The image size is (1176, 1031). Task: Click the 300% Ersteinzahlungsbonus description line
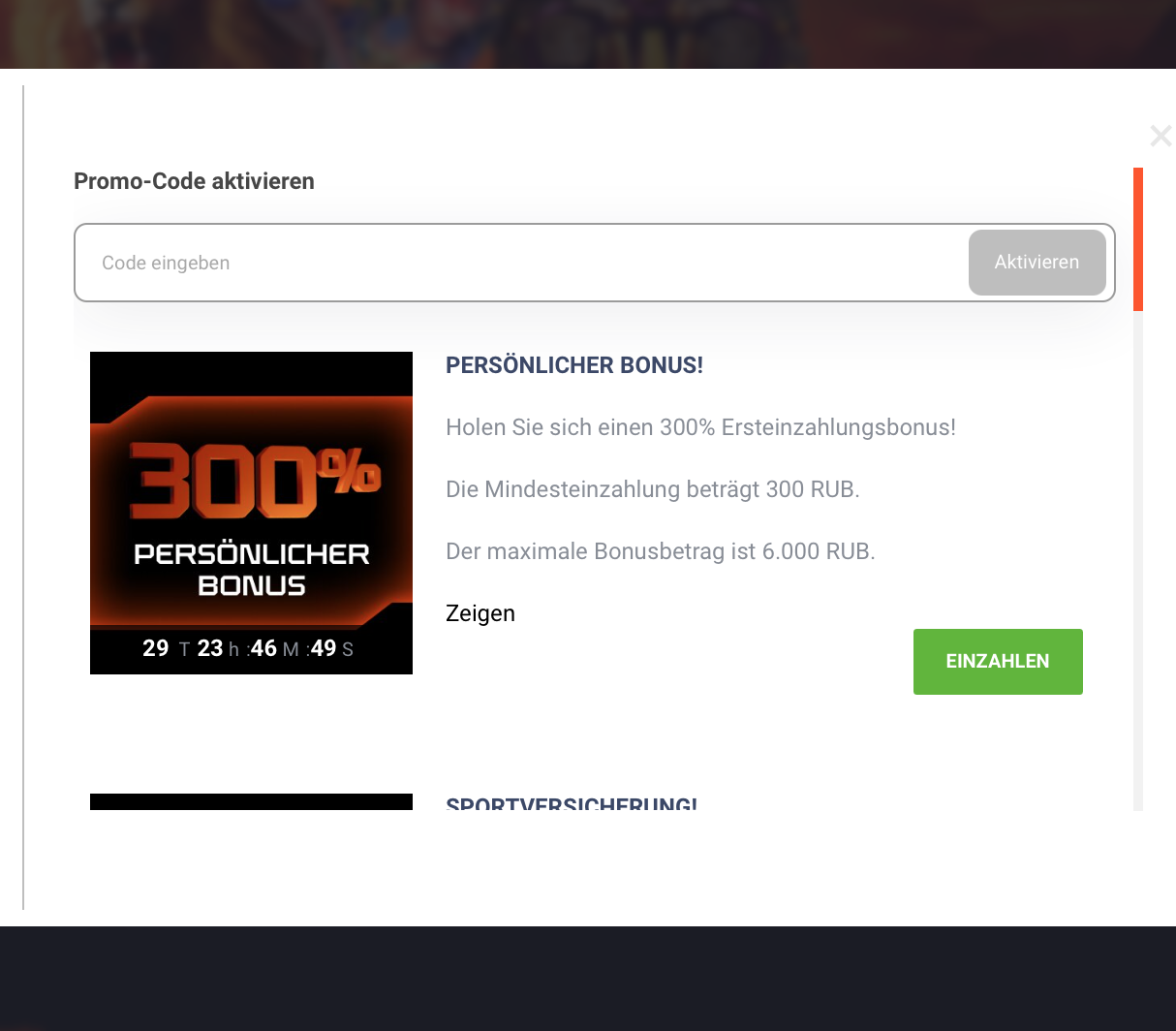700,427
